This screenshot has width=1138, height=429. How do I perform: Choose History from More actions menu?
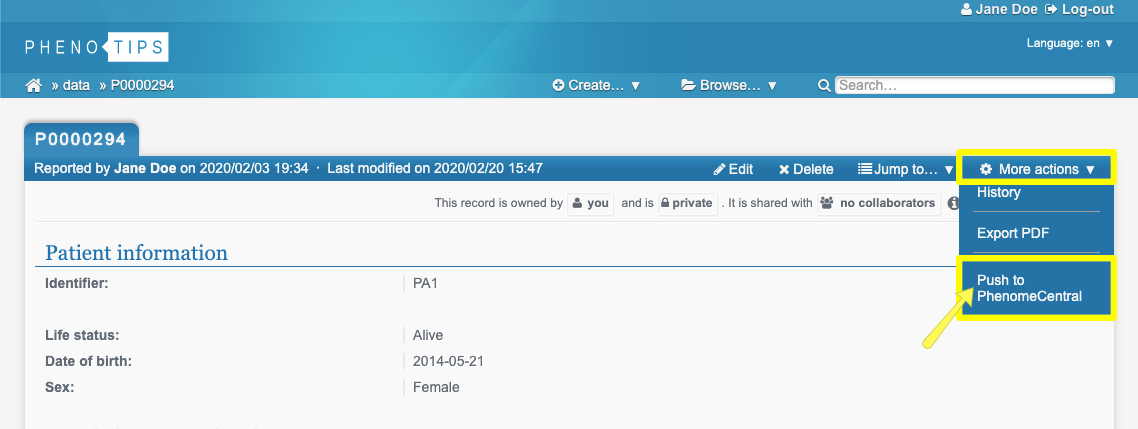click(x=999, y=192)
